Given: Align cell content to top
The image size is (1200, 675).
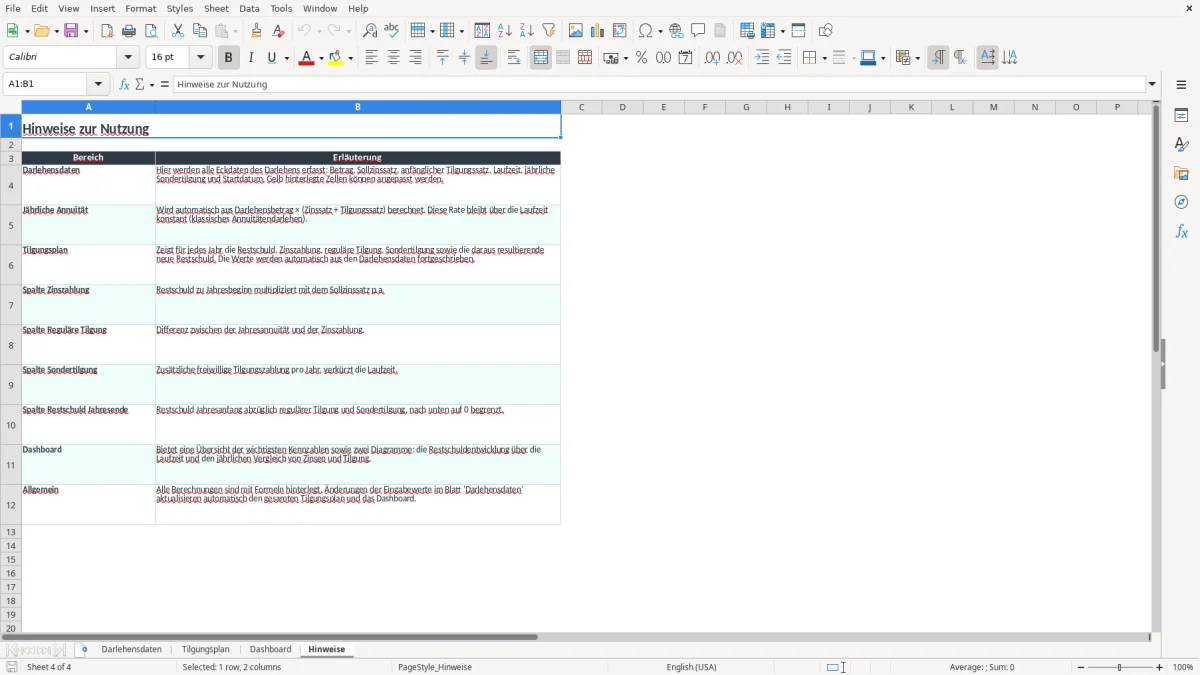Looking at the screenshot, I should 442,58.
